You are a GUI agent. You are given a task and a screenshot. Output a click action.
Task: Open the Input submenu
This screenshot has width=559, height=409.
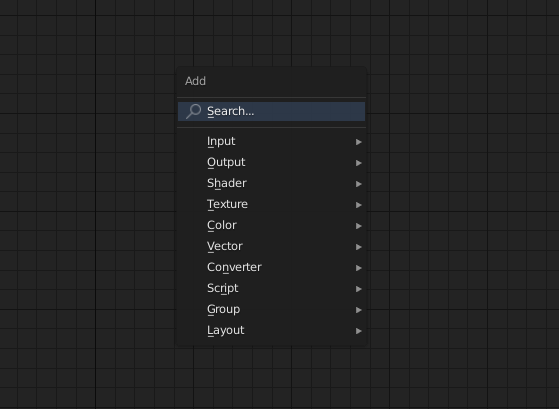(x=271, y=142)
